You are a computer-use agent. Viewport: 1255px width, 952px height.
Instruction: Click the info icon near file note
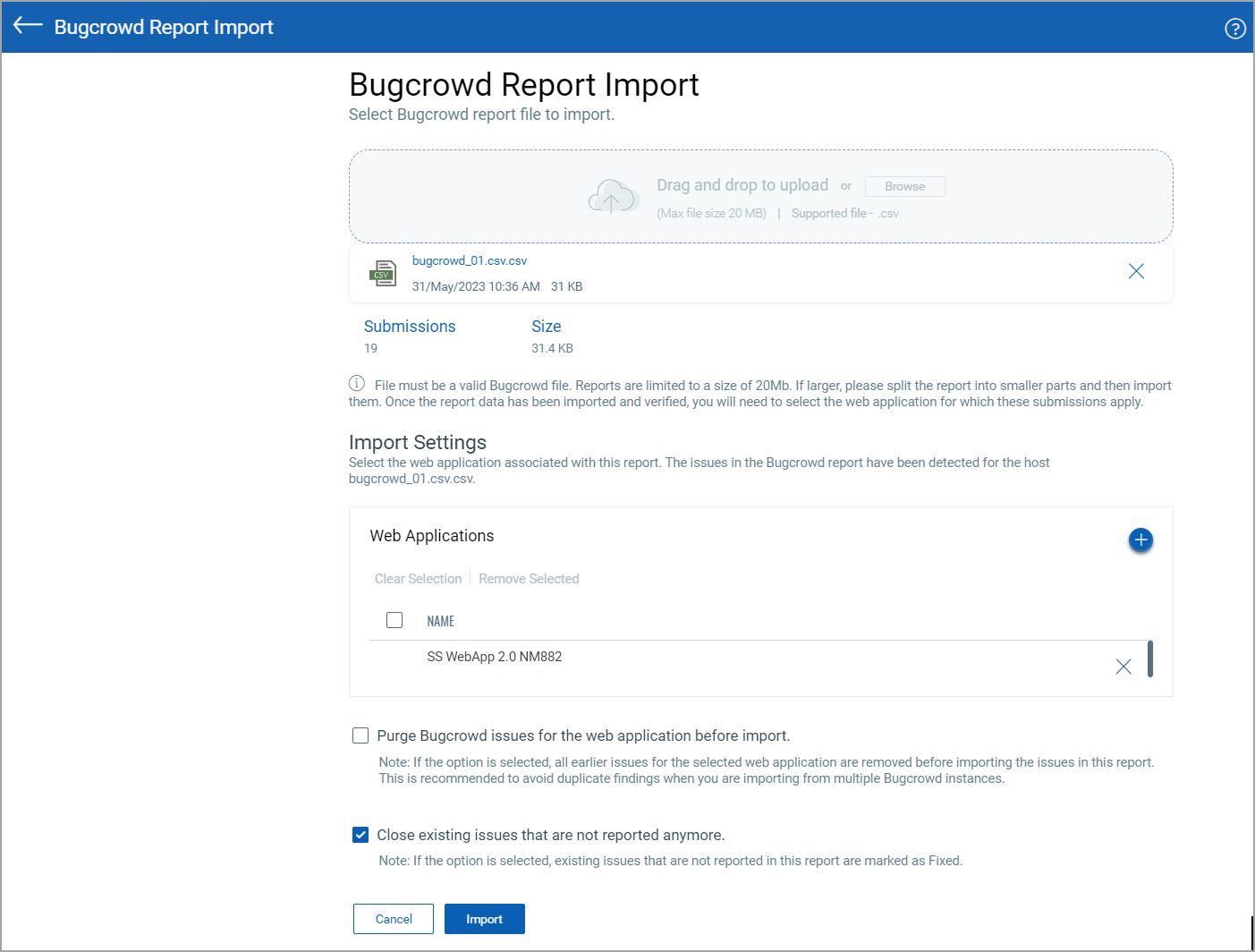click(x=356, y=384)
